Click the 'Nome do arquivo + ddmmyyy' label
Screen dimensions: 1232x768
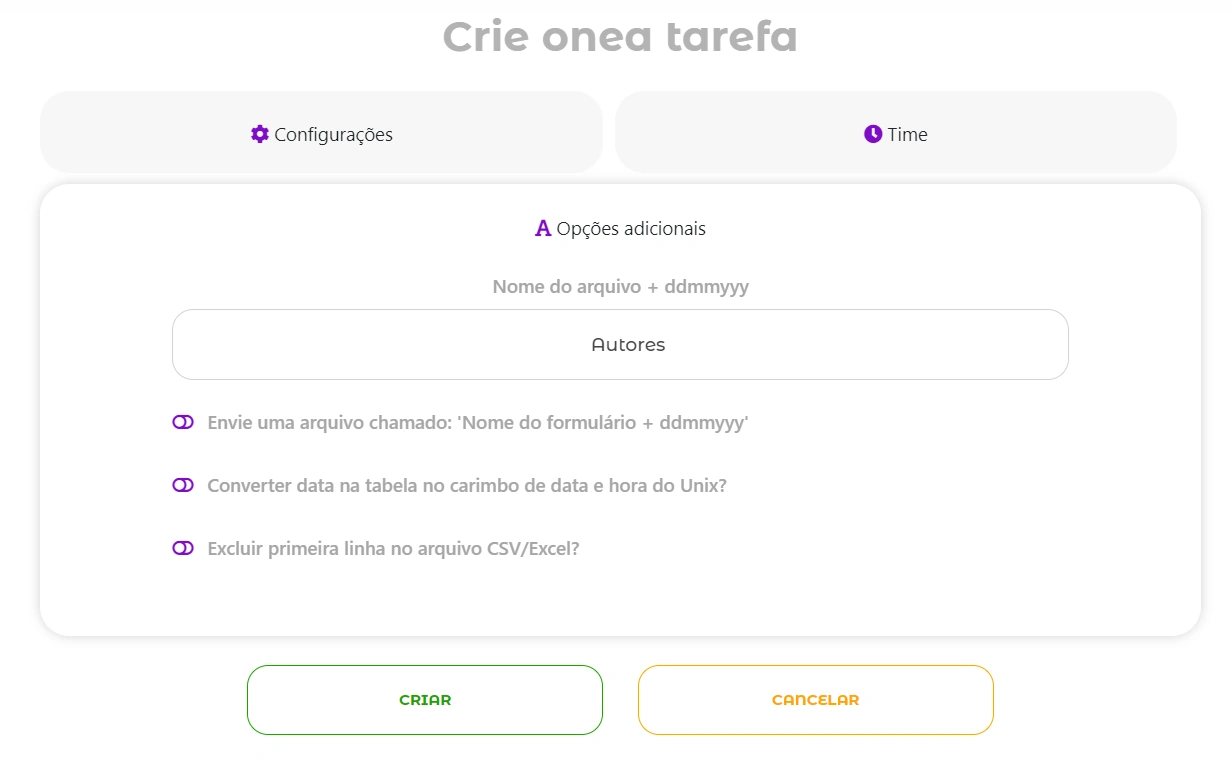pos(621,287)
